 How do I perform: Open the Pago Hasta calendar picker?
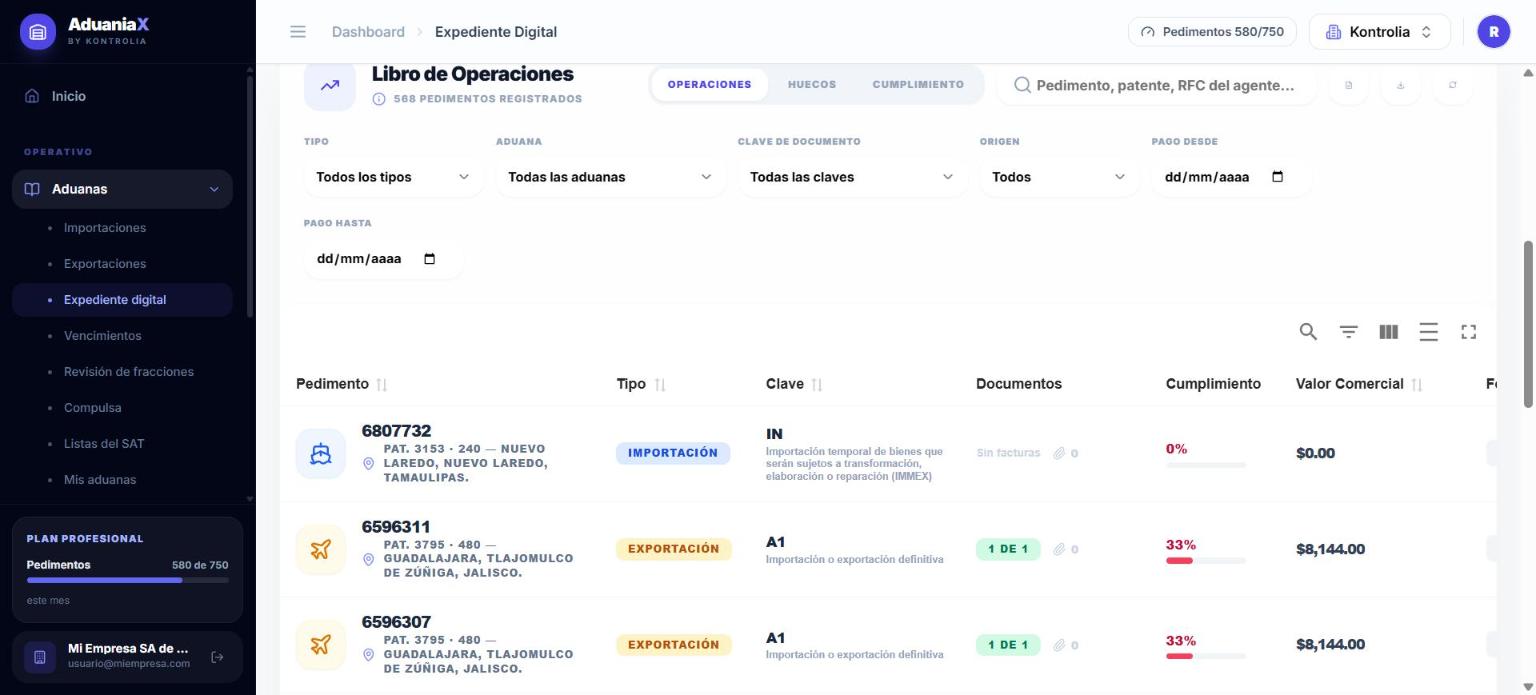430,259
